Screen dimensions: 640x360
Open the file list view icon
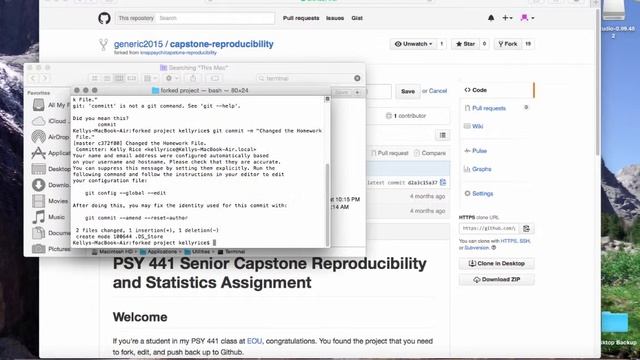(x=443, y=135)
